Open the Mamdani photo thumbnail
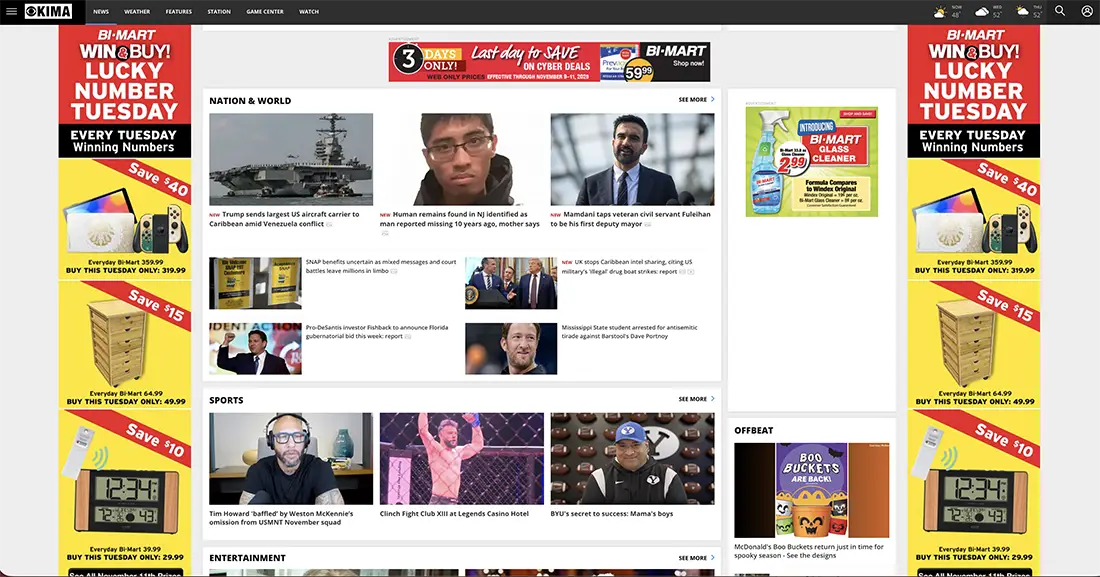The width and height of the screenshot is (1100, 577). pos(632,159)
